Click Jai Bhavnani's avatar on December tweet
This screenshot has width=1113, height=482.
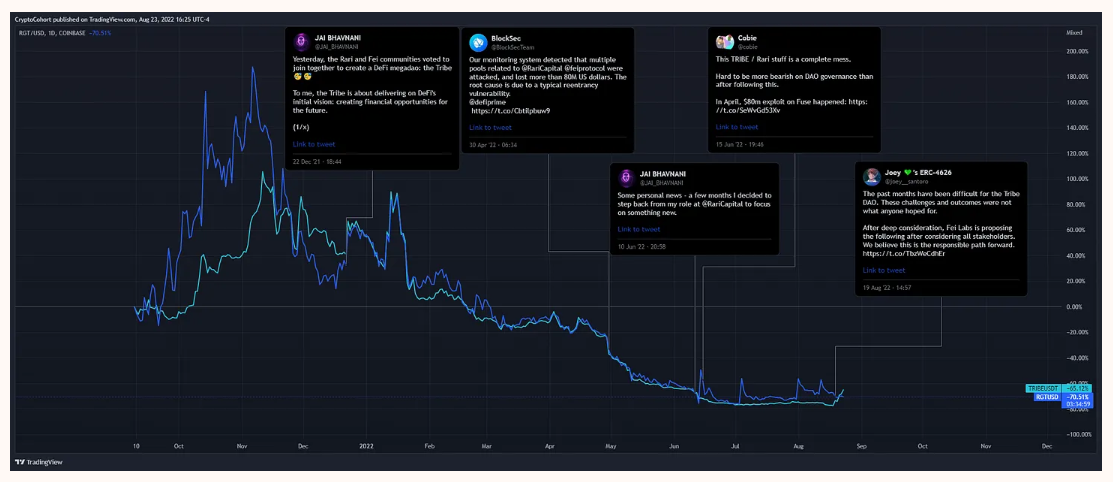300,42
